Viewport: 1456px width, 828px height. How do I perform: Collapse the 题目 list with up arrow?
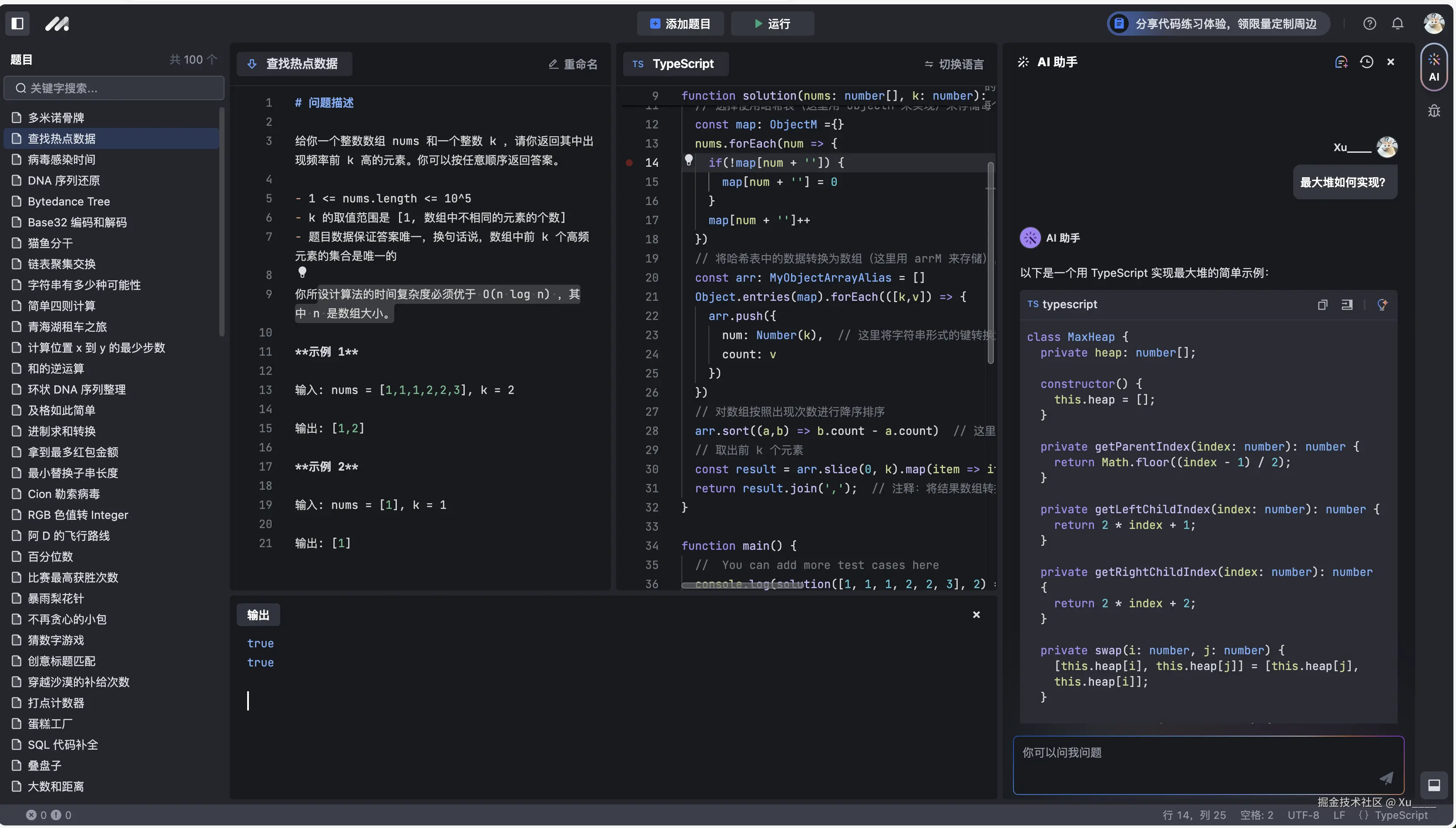(212, 59)
